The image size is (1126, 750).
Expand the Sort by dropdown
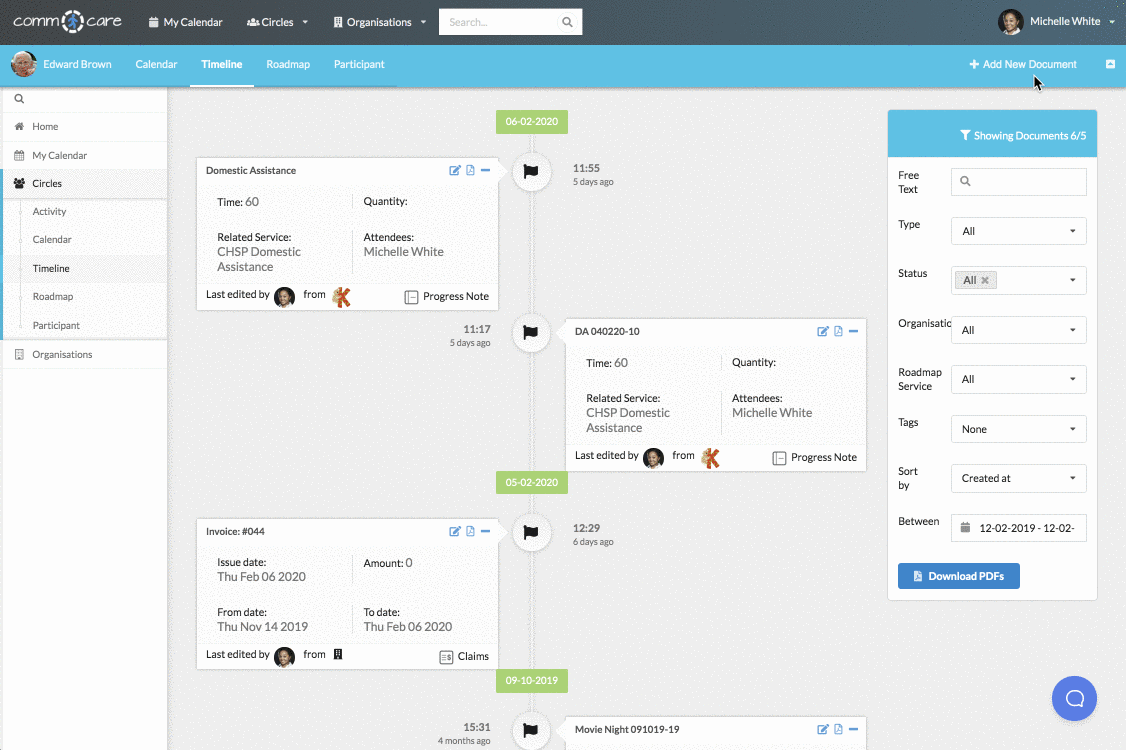[x=1018, y=478]
